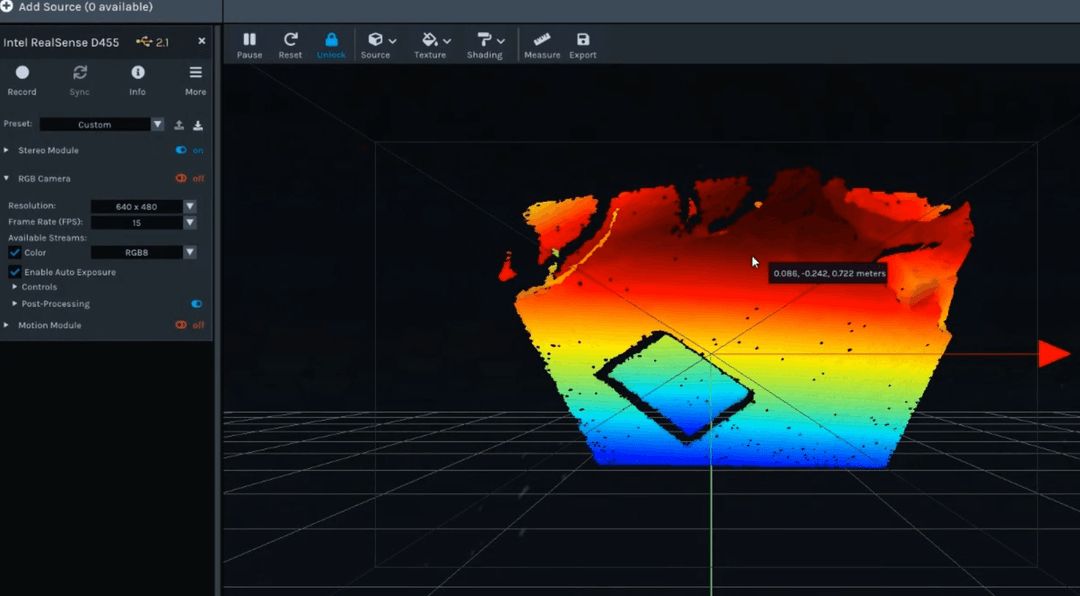Open the device Info panel
1080x596 pixels.
(138, 78)
